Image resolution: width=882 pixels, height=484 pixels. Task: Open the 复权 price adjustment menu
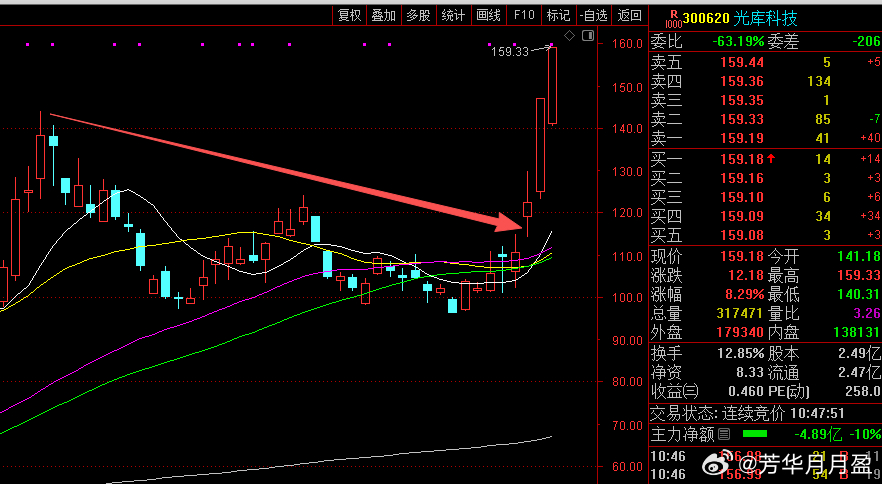tap(349, 15)
